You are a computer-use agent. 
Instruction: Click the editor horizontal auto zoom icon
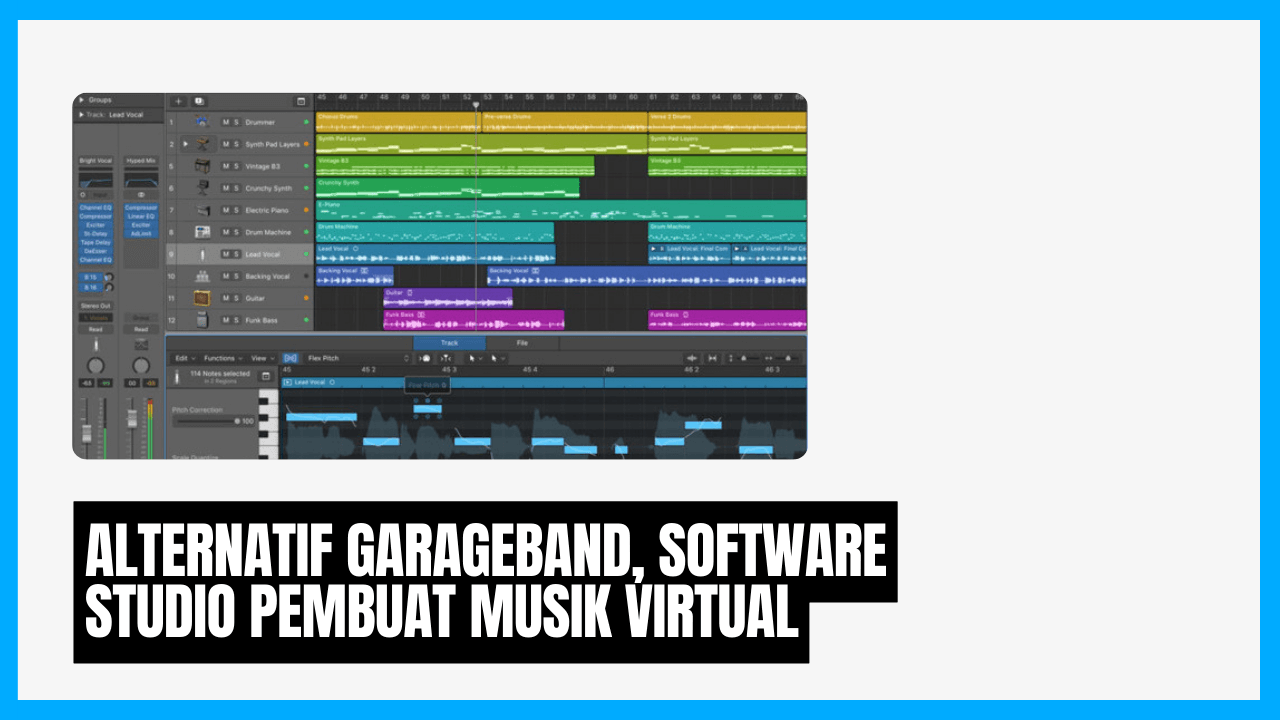[712, 358]
